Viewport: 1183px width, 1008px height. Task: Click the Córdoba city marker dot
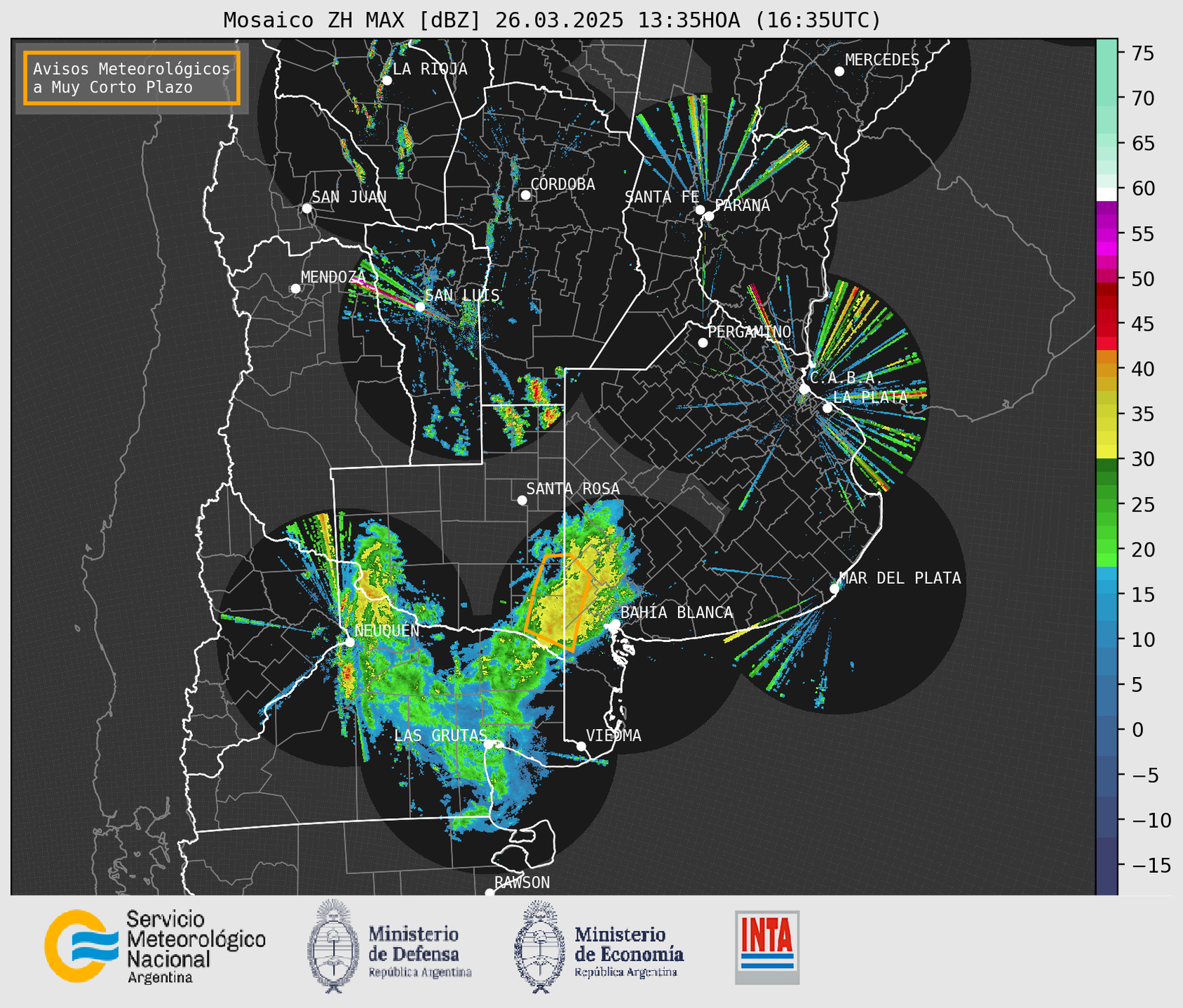pos(525,195)
